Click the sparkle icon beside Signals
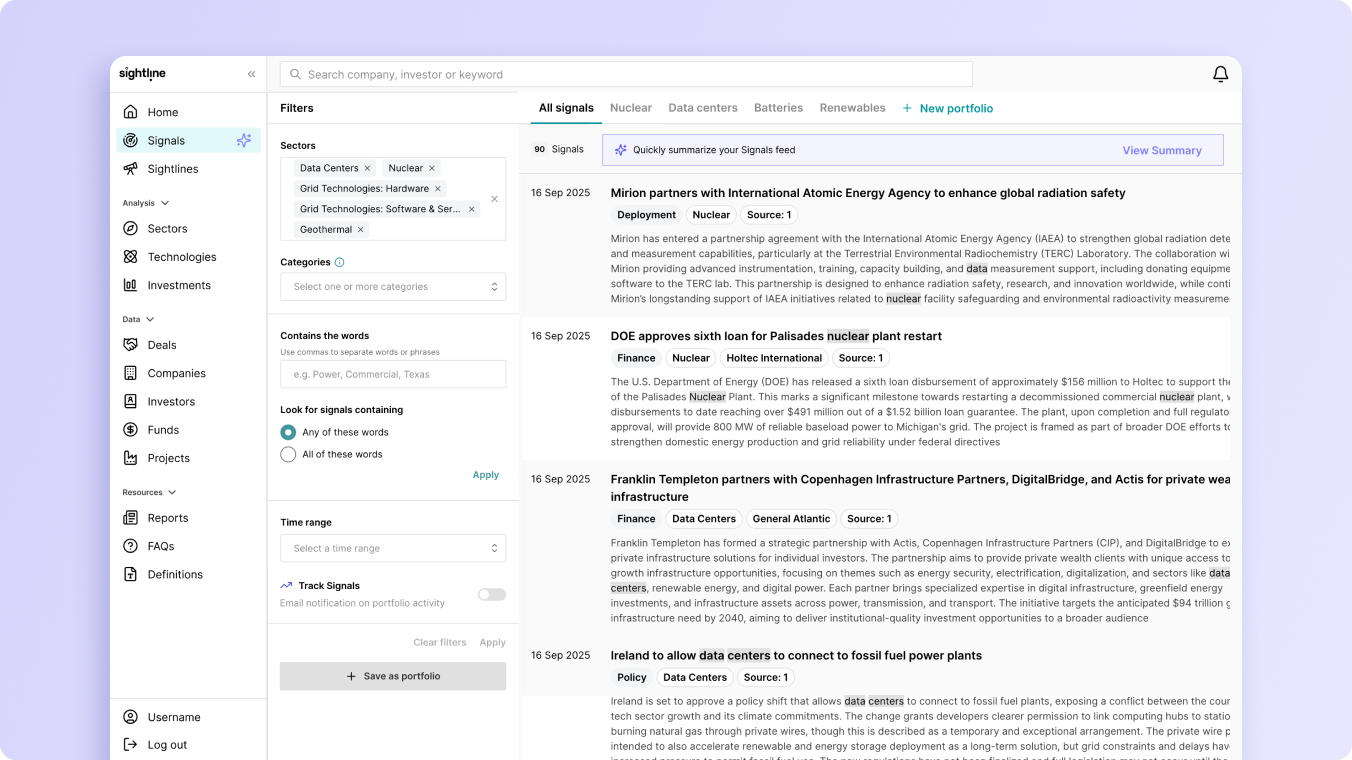 tap(244, 140)
